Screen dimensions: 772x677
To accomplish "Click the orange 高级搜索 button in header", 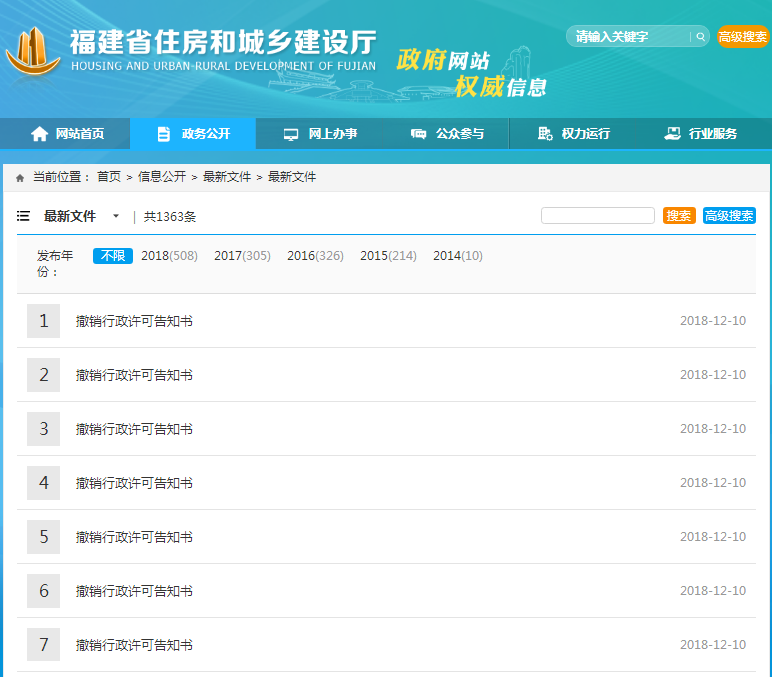I will coord(742,37).
